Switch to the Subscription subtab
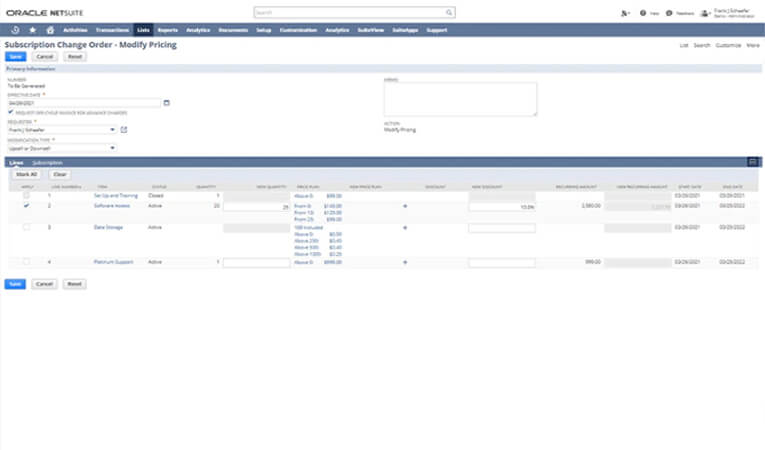This screenshot has width=765, height=450. pyautogui.click(x=47, y=163)
